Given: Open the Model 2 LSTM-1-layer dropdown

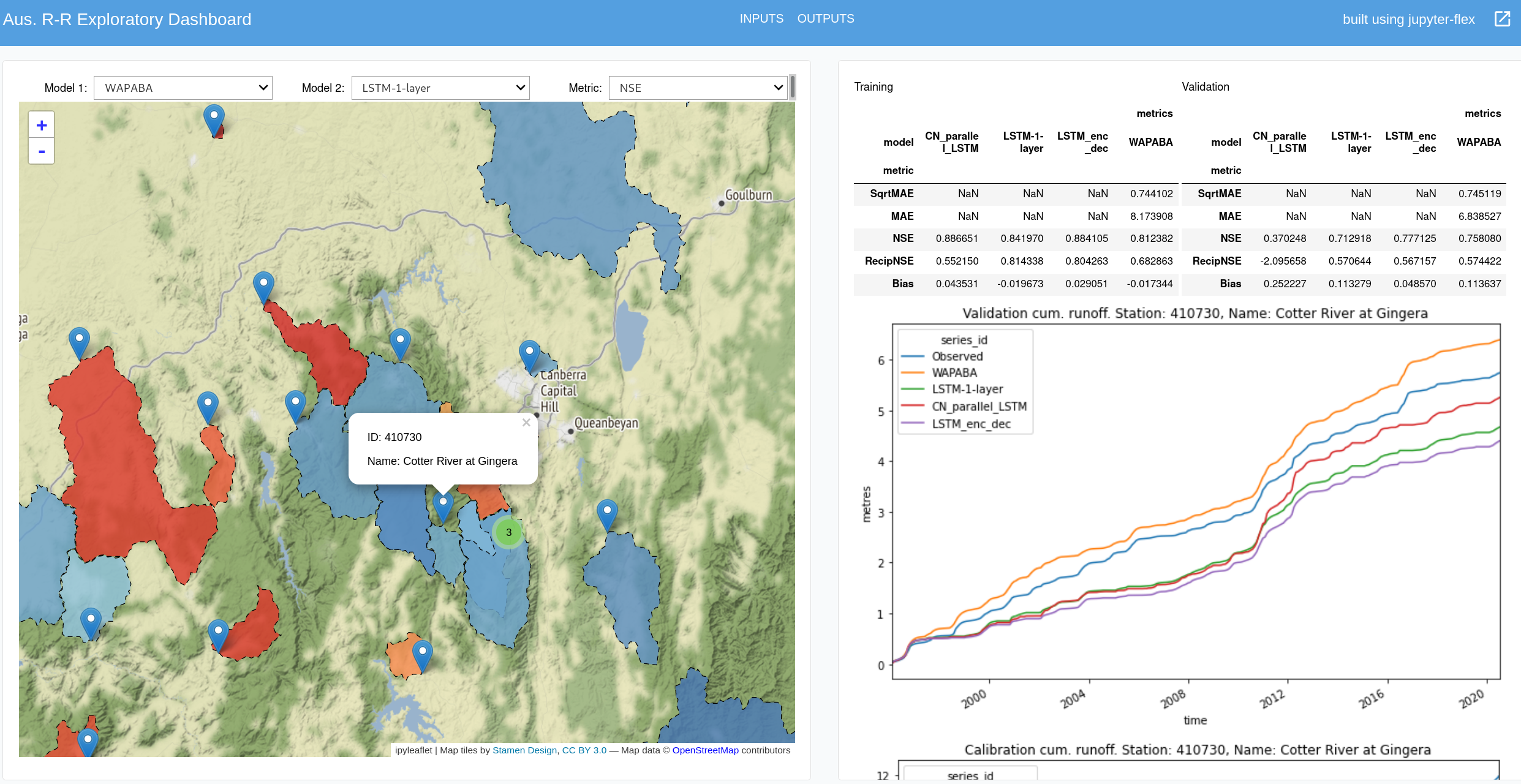Looking at the screenshot, I should point(440,88).
